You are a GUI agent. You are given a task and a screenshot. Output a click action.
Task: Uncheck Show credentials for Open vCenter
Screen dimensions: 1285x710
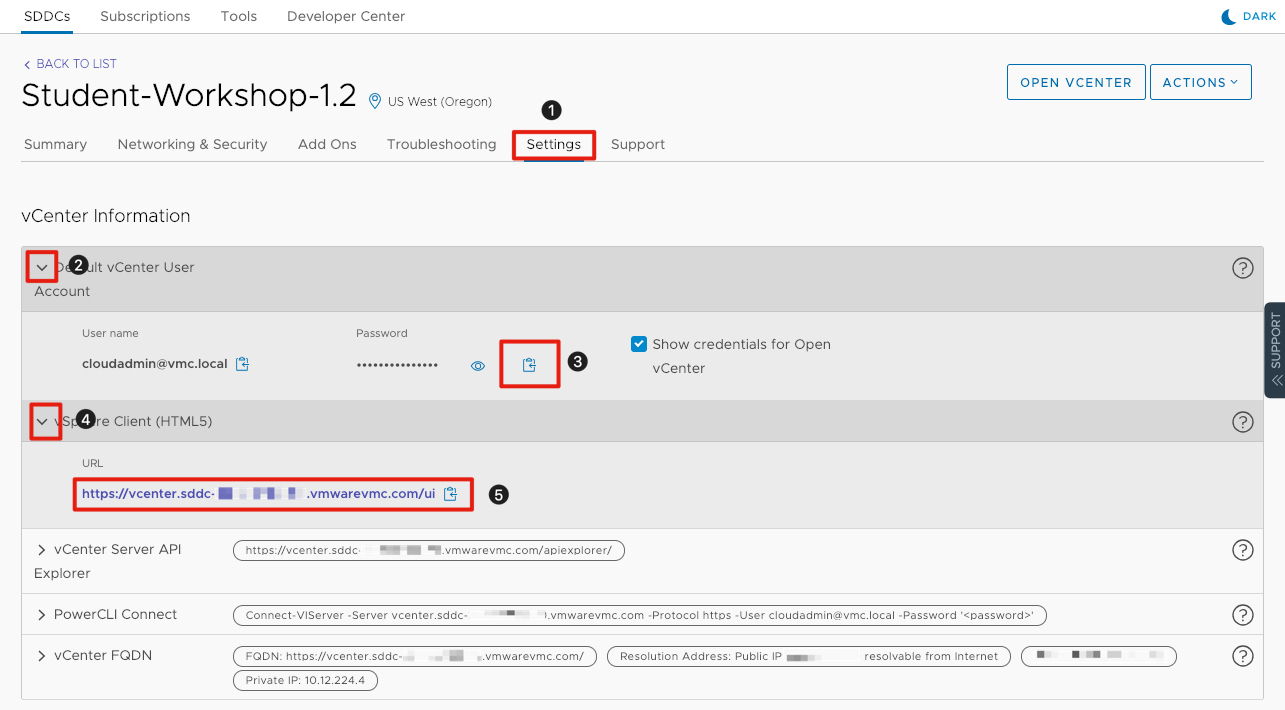click(x=639, y=344)
